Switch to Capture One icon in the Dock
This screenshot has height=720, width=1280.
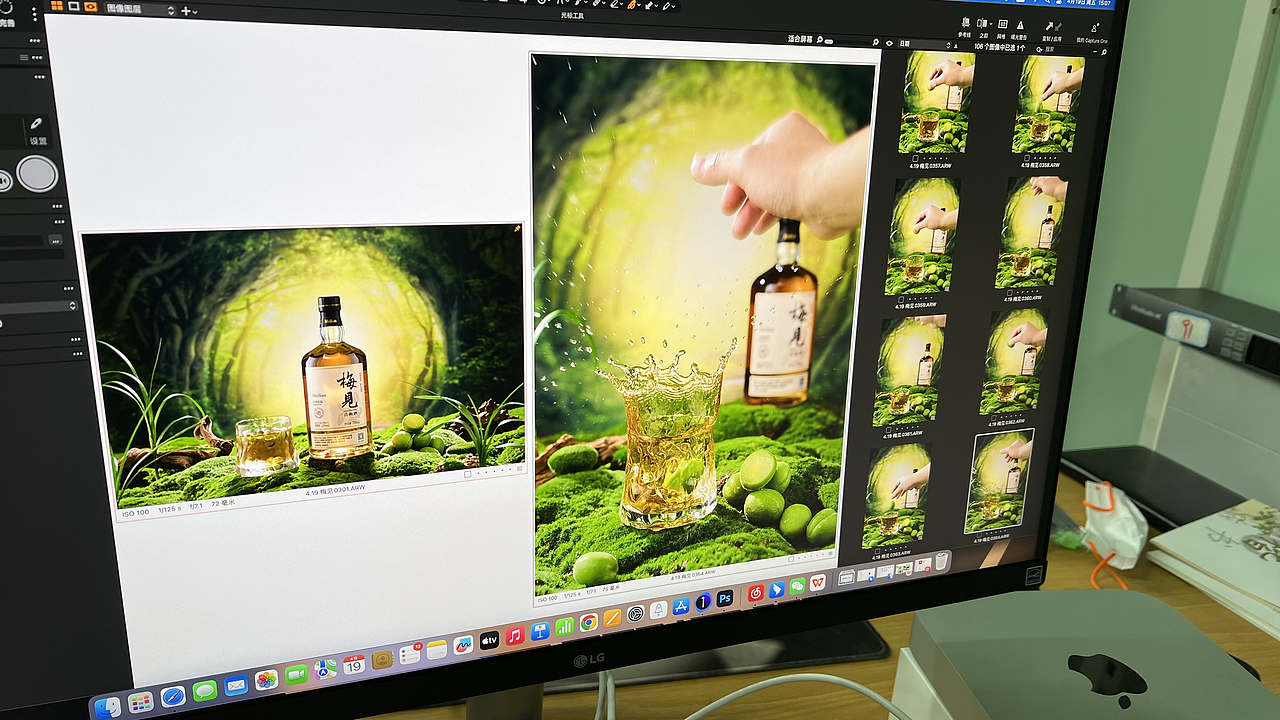pos(703,602)
